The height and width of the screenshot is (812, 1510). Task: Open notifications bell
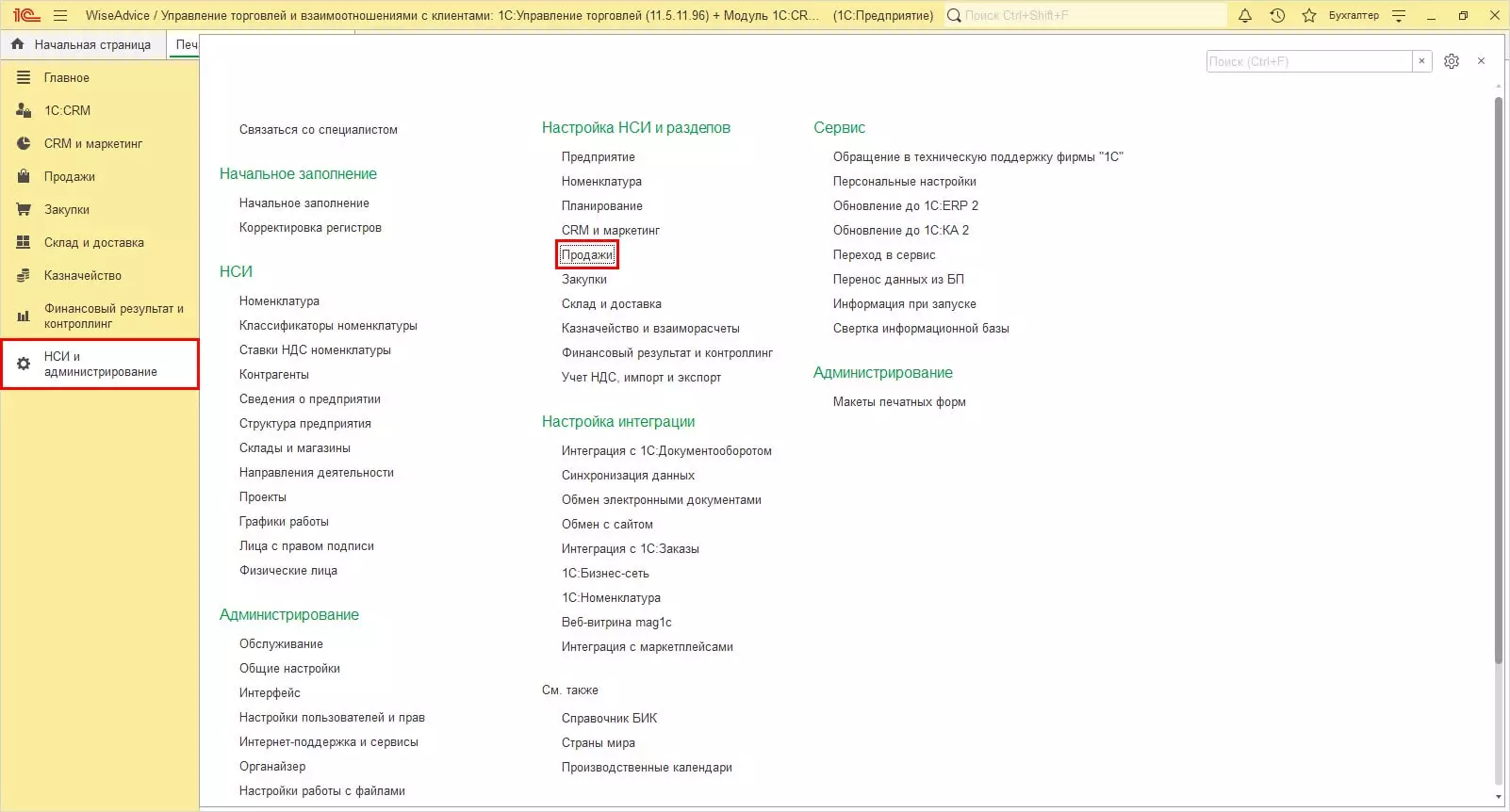[1245, 15]
